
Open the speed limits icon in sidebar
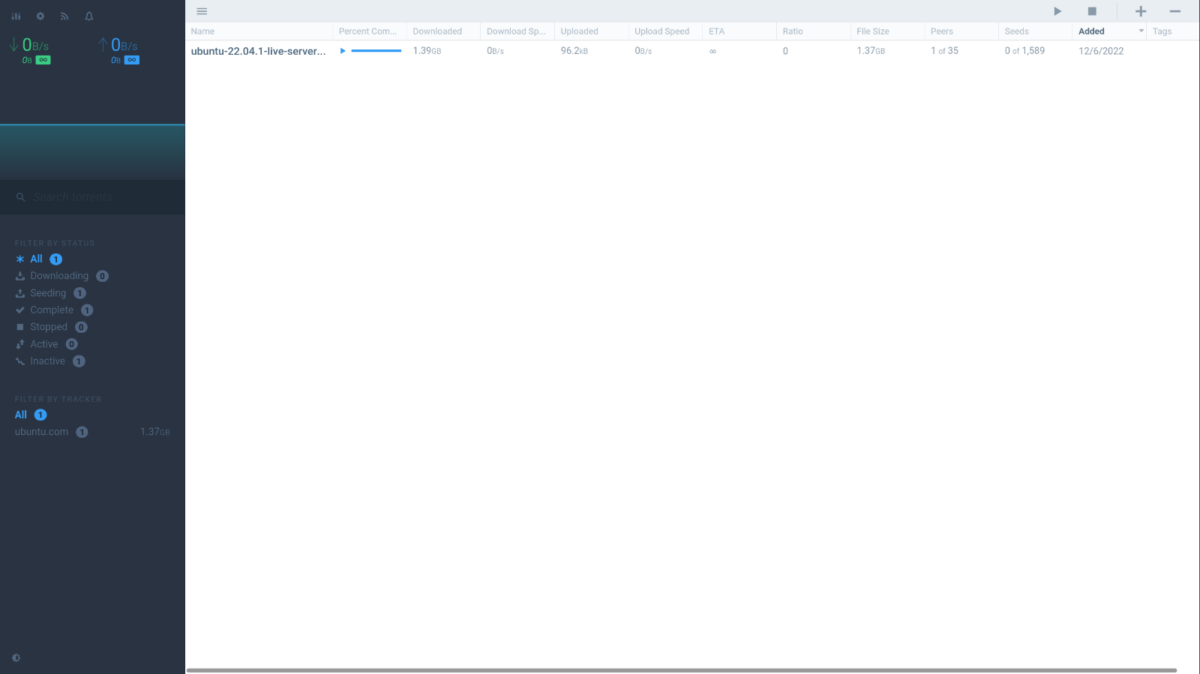[x=16, y=17]
